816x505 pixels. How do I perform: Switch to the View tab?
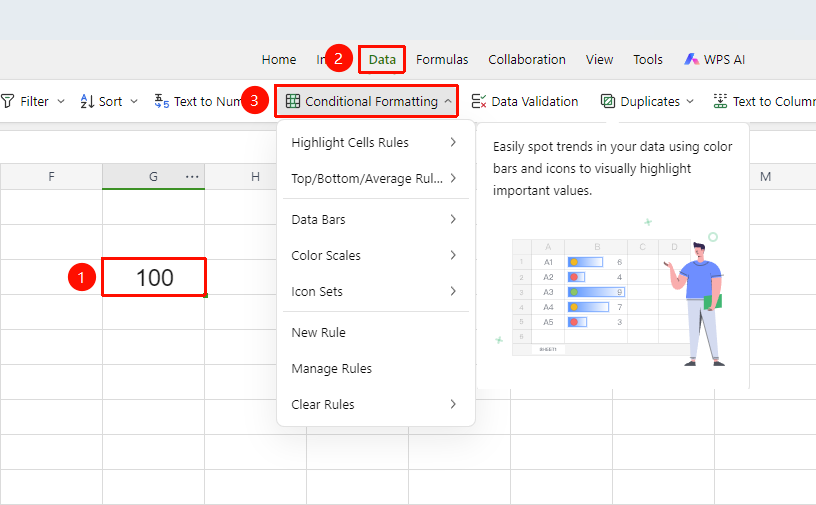coord(600,60)
